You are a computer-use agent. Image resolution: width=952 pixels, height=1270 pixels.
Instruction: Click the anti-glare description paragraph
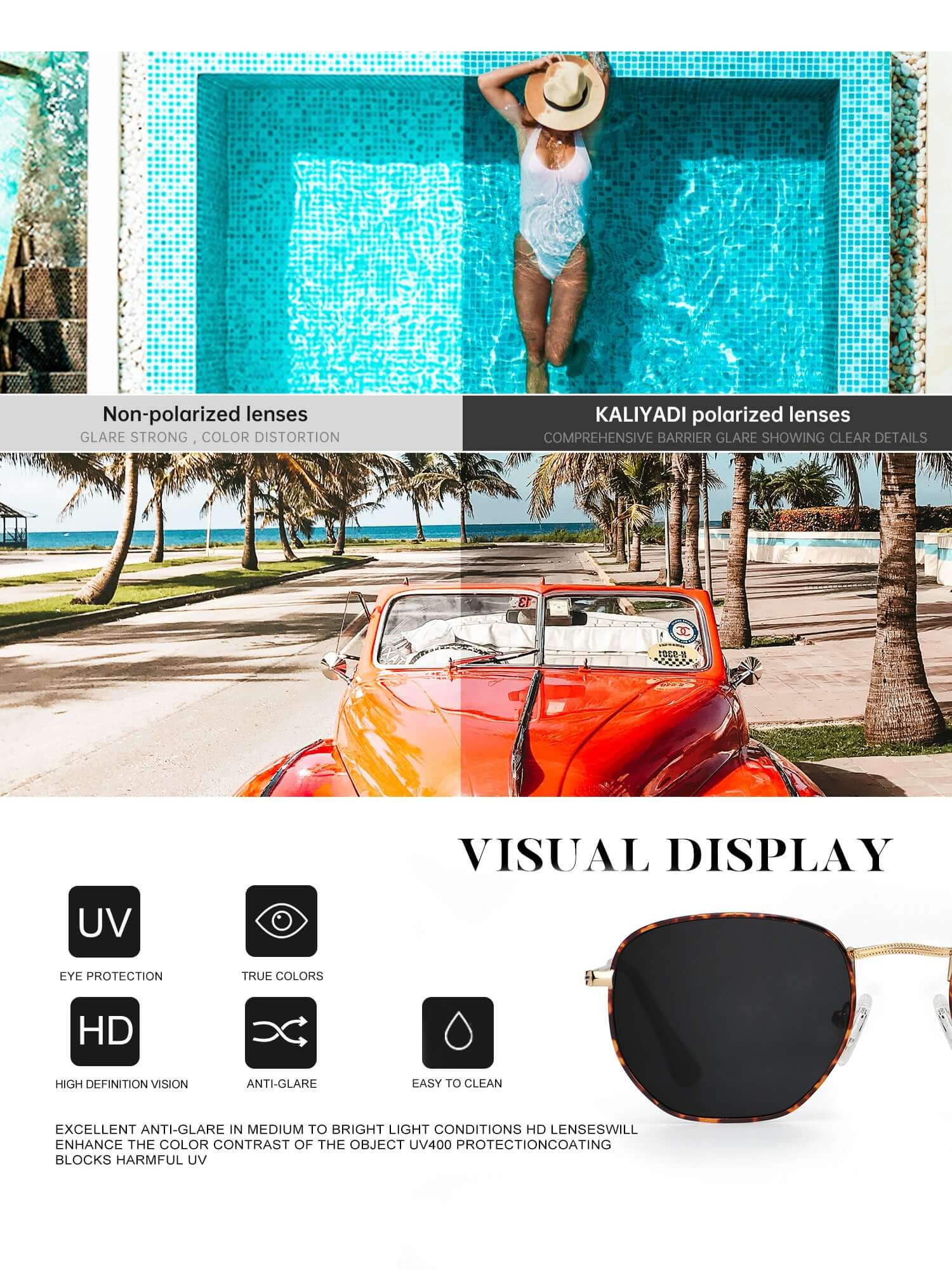[346, 1144]
